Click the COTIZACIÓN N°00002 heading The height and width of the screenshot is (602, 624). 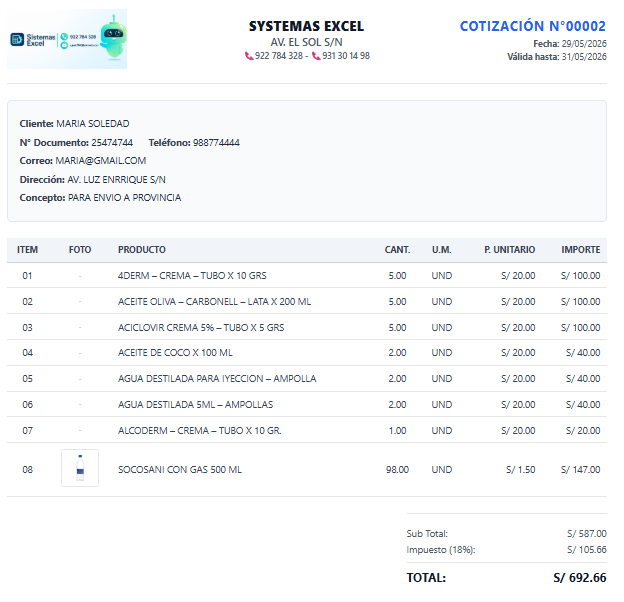532,26
